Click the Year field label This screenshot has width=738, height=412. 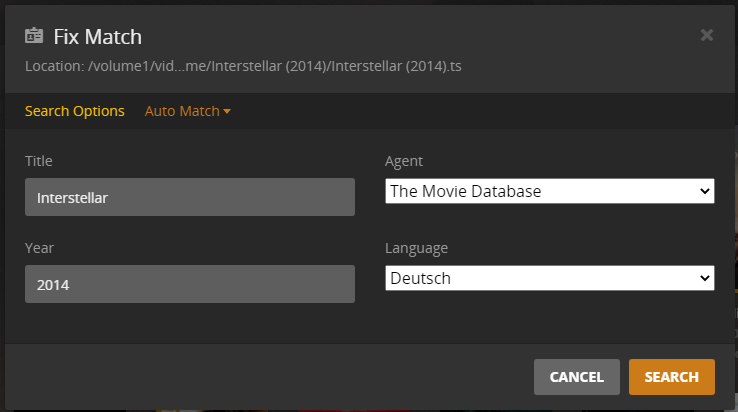(38, 247)
